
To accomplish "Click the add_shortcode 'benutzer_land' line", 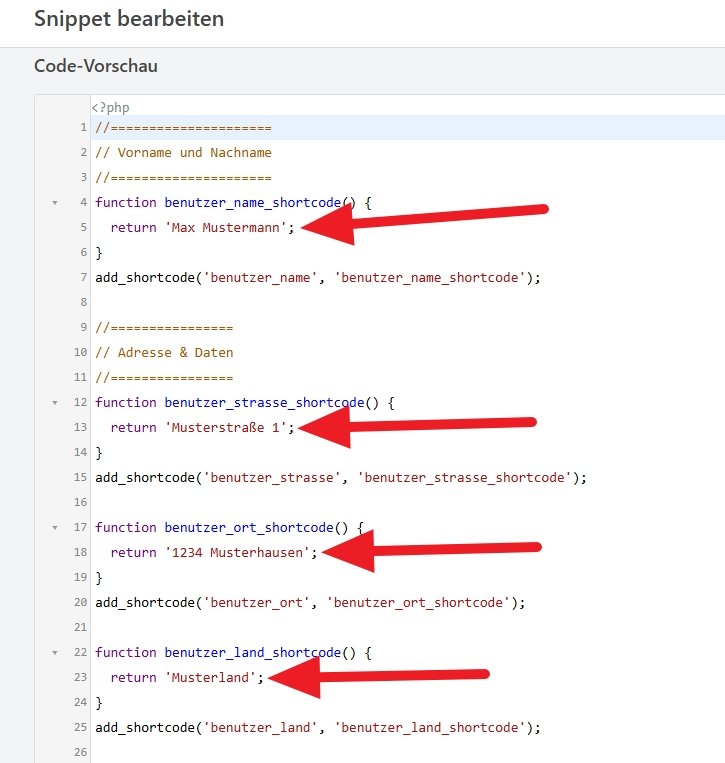I will (317, 728).
